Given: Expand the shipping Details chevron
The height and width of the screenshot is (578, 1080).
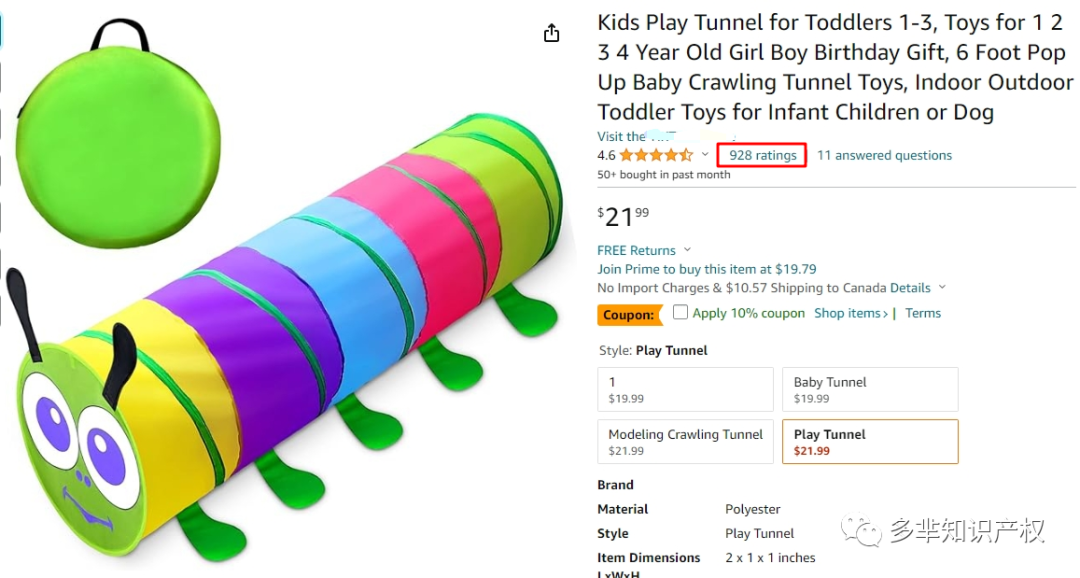Looking at the screenshot, I should point(942,288).
